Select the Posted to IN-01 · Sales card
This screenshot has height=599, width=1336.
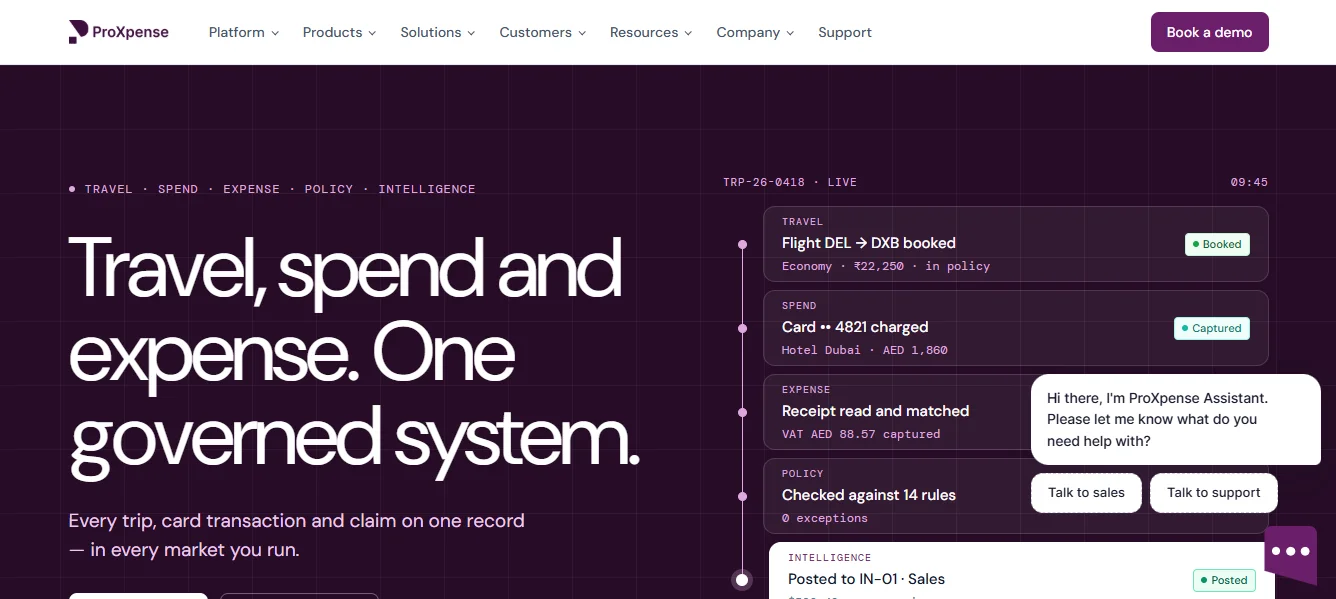(1021, 571)
